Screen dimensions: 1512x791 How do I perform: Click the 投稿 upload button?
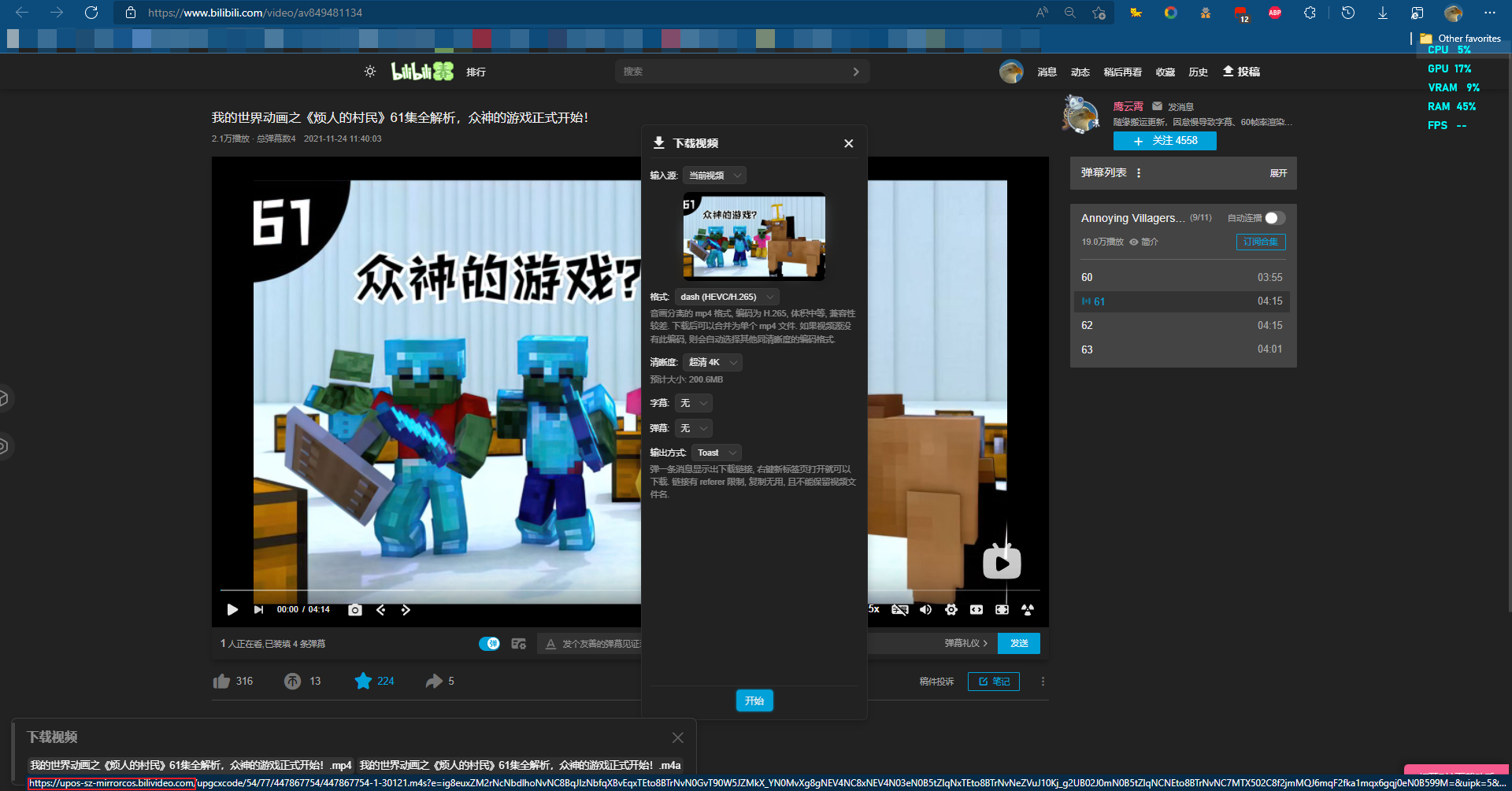point(1241,72)
